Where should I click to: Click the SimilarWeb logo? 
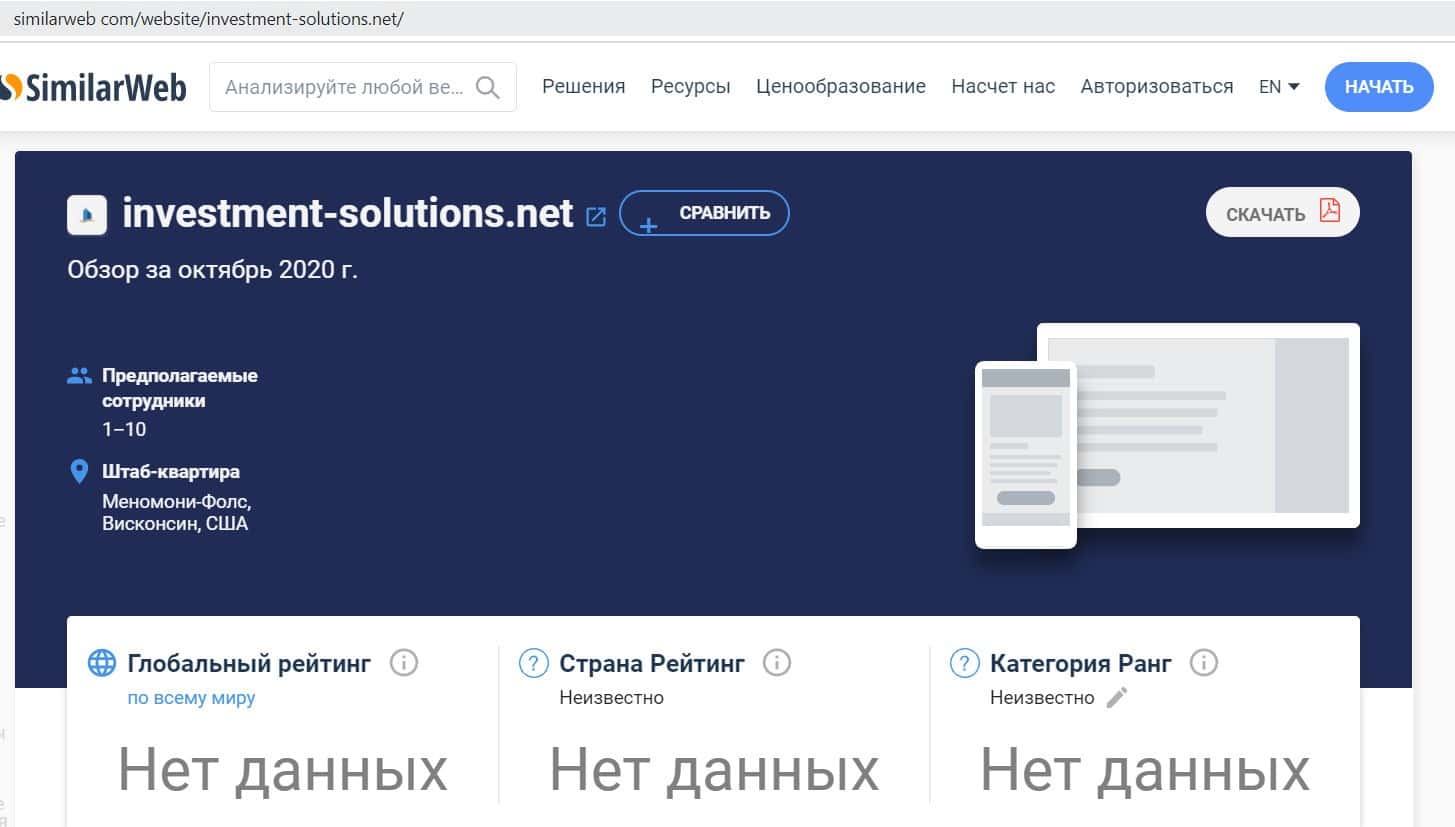[x=93, y=87]
